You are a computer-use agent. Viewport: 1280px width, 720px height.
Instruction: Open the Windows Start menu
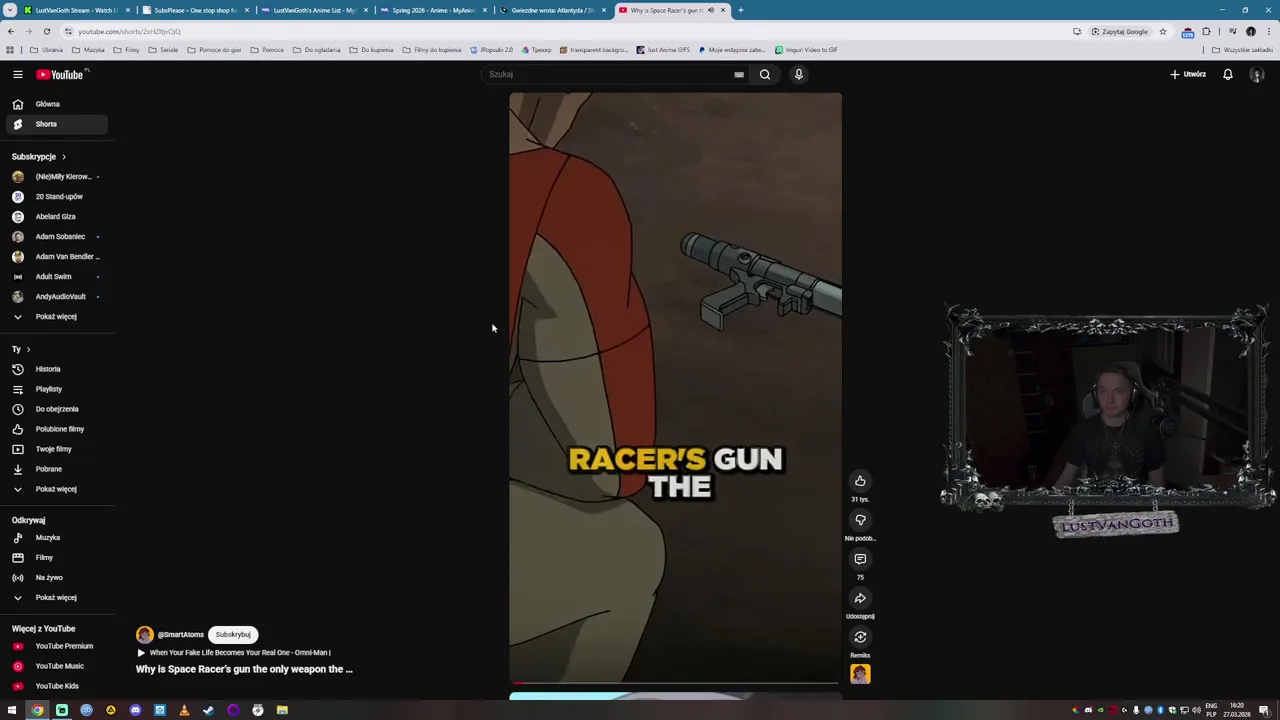[x=12, y=710]
